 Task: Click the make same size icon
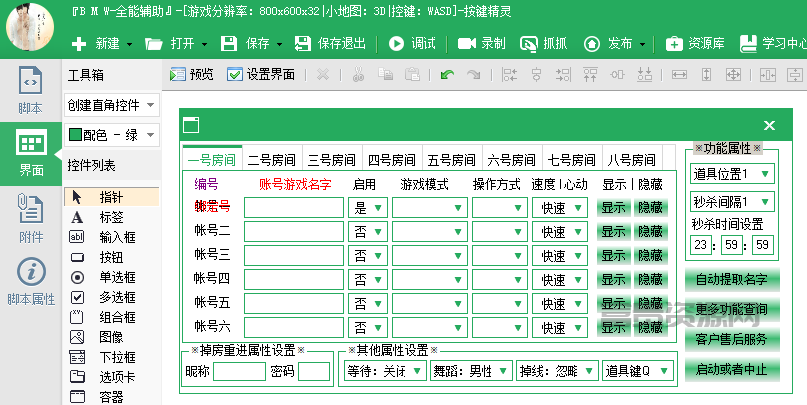(733, 75)
